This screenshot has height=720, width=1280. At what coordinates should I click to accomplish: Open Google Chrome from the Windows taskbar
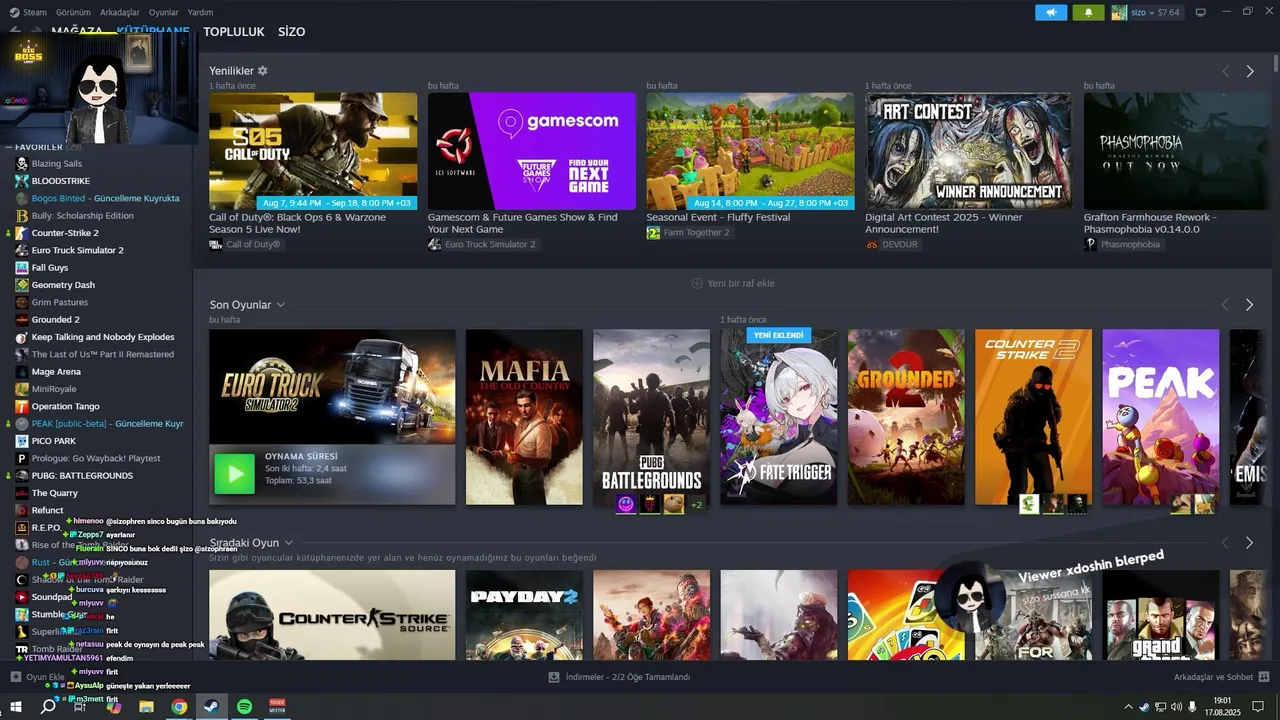pos(179,706)
